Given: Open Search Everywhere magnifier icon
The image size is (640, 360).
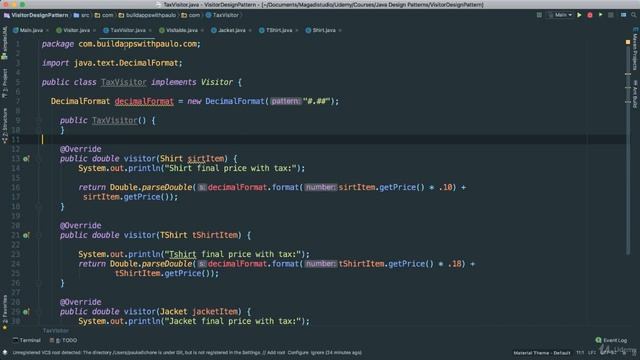Looking at the screenshot, I should coord(633,15).
